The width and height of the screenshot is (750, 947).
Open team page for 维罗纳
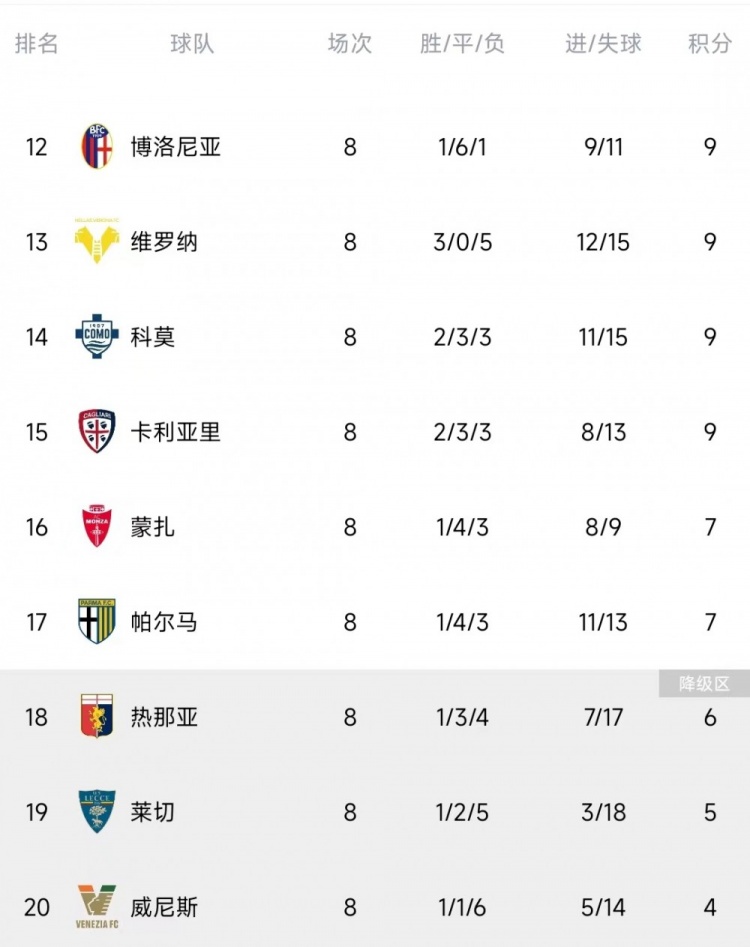coord(164,242)
